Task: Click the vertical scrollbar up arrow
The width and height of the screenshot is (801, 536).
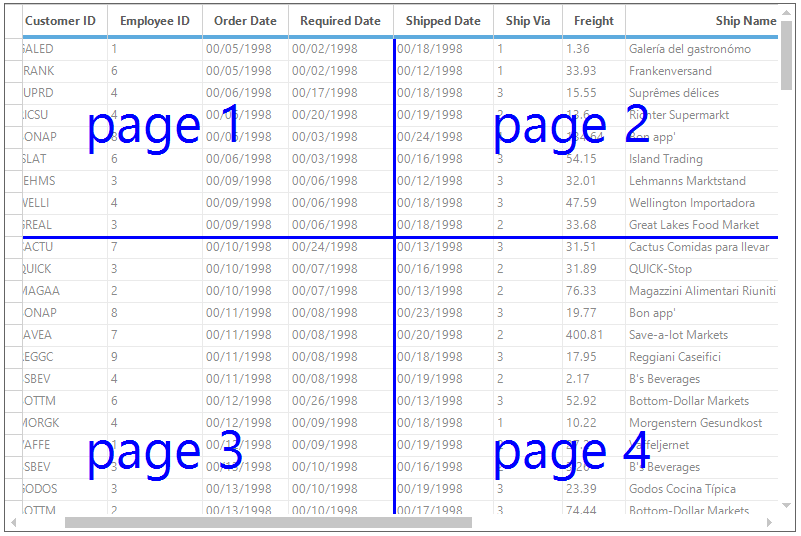Action: (786, 13)
